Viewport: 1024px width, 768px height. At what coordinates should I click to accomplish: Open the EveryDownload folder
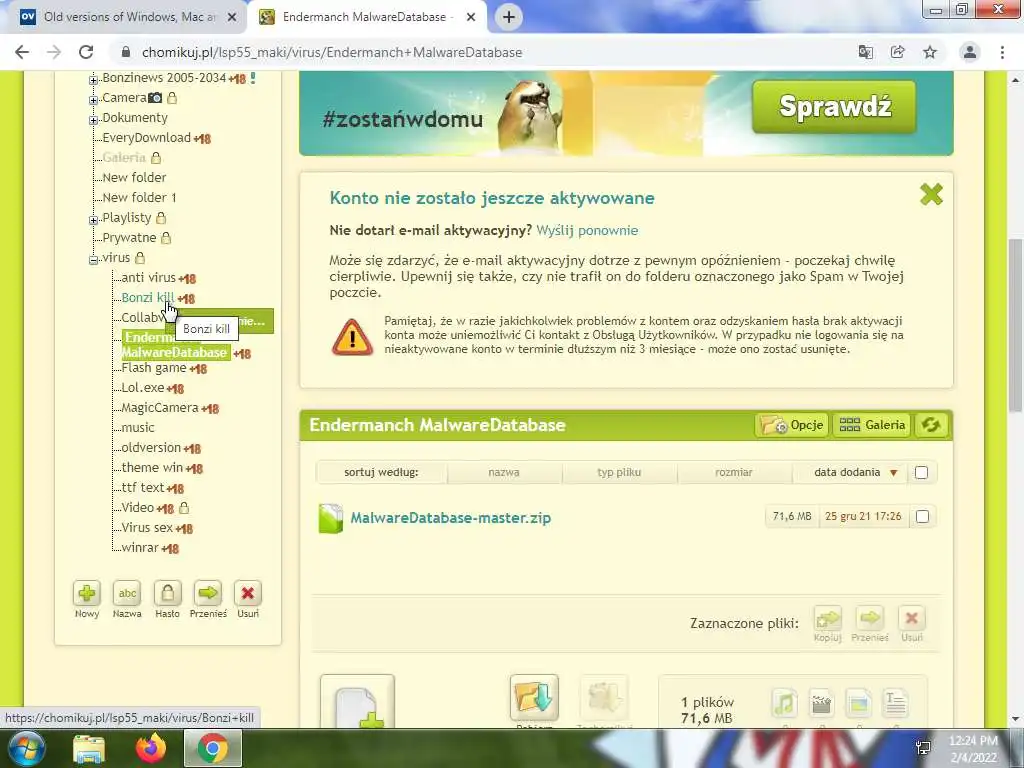(x=146, y=137)
